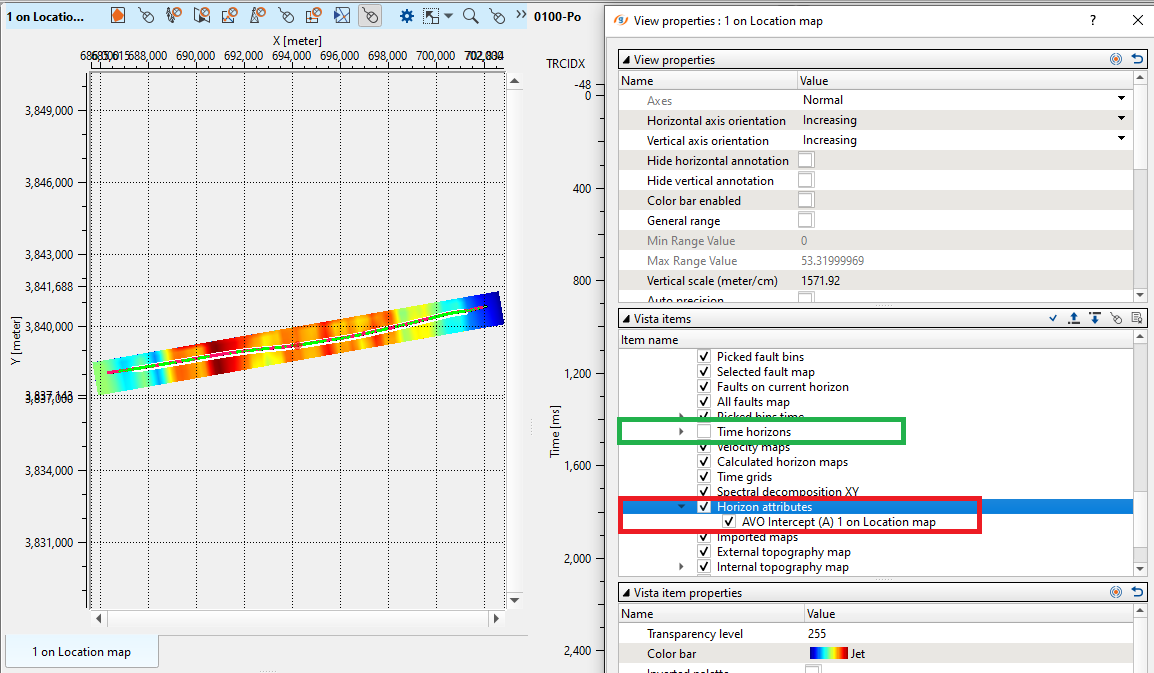Activate the Zoom magnifier tool

(x=470, y=15)
